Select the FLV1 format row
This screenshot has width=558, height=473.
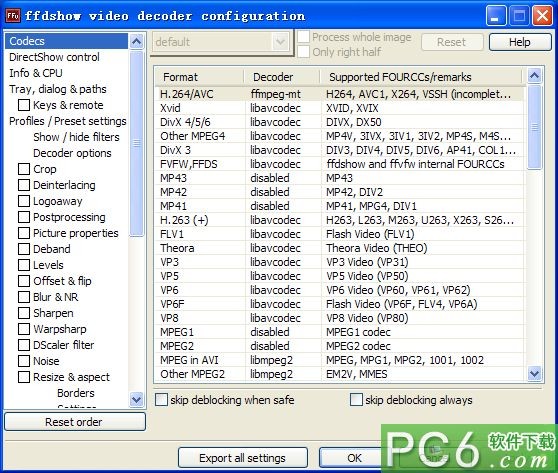[x=340, y=234]
